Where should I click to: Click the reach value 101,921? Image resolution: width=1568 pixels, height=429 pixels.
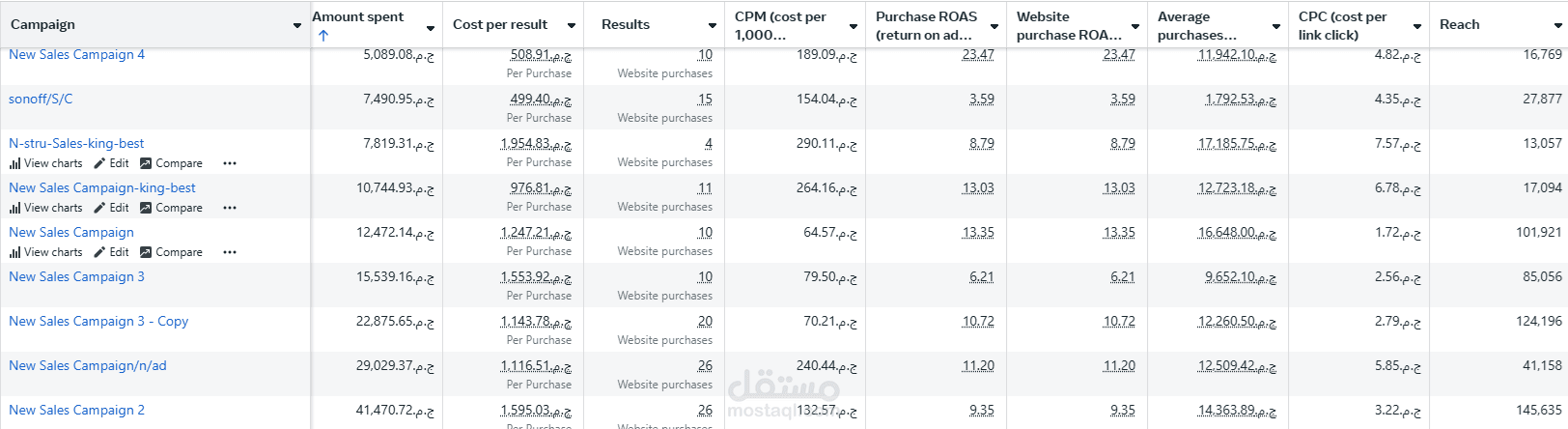(x=1539, y=232)
